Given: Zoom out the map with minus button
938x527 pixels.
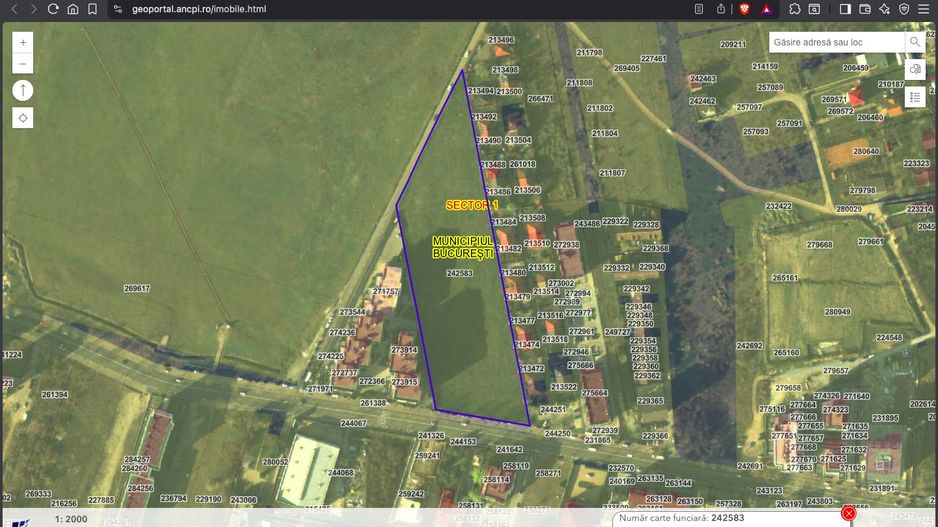Looking at the screenshot, I should click(x=23, y=63).
